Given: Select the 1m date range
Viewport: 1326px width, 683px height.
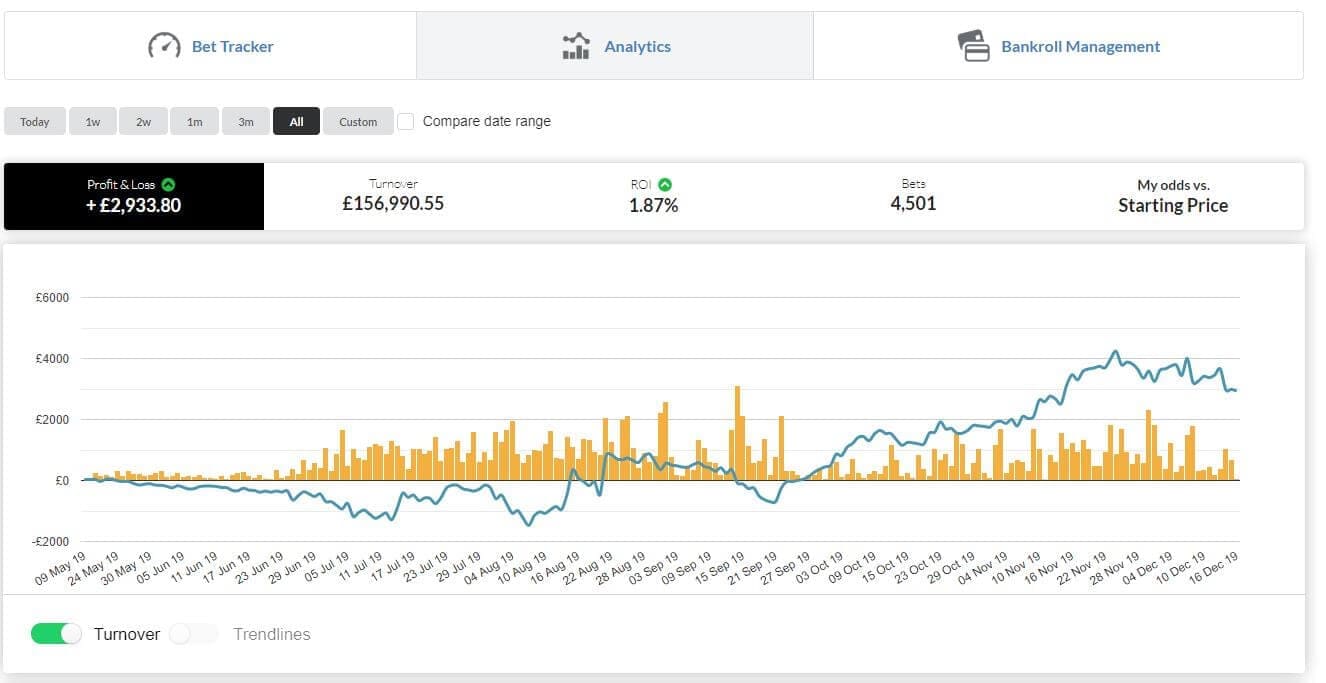Looking at the screenshot, I should (x=194, y=121).
